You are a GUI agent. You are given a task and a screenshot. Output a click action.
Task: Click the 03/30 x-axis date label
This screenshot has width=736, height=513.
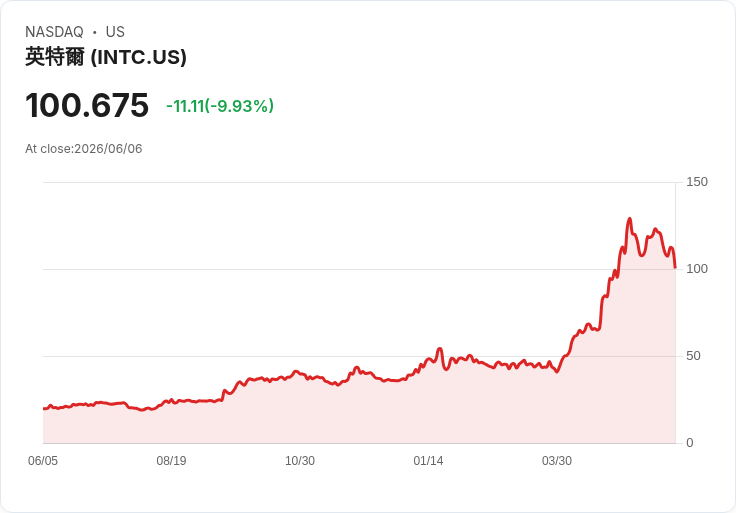(x=557, y=461)
